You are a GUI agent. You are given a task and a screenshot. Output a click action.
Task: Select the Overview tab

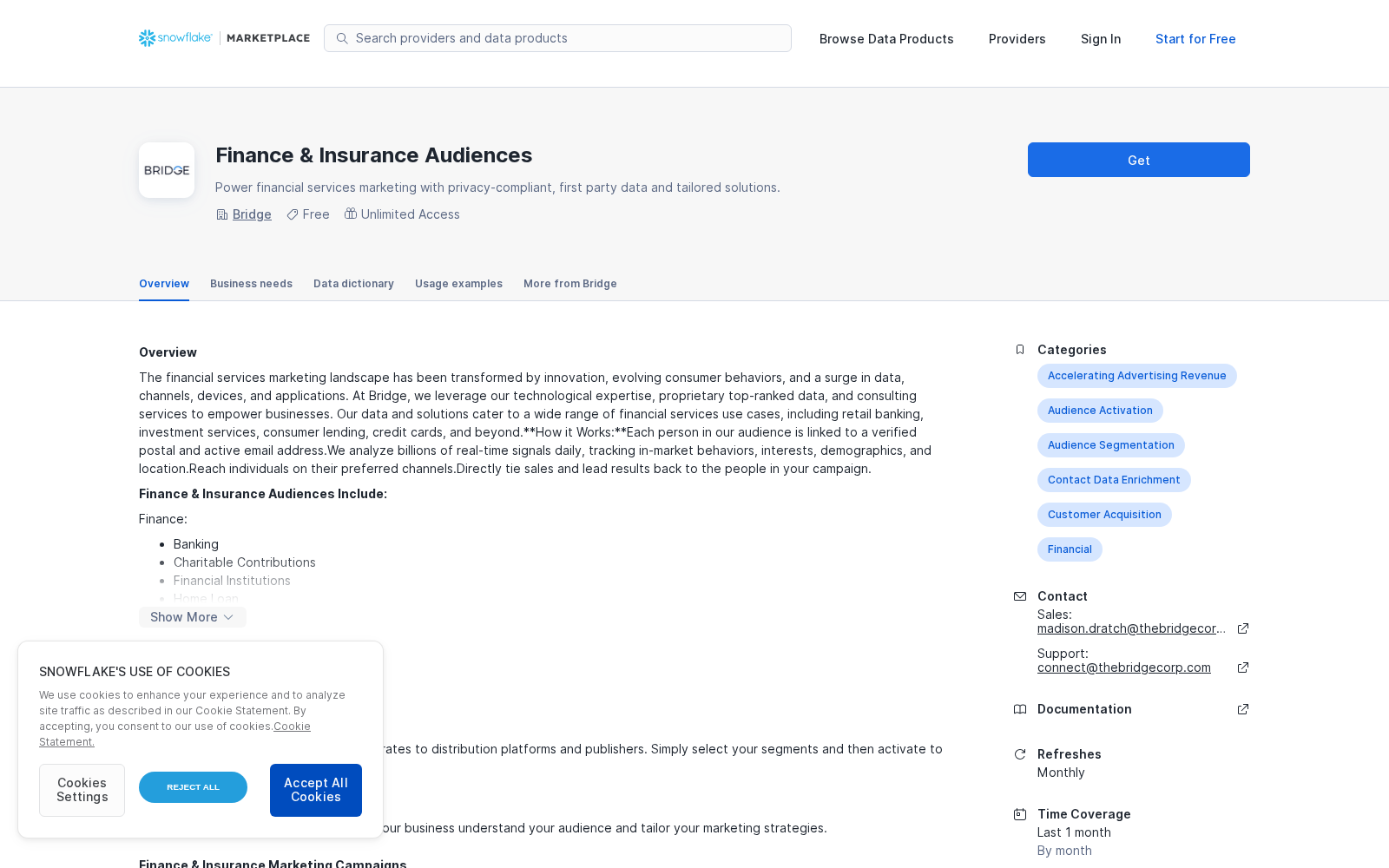(164, 284)
